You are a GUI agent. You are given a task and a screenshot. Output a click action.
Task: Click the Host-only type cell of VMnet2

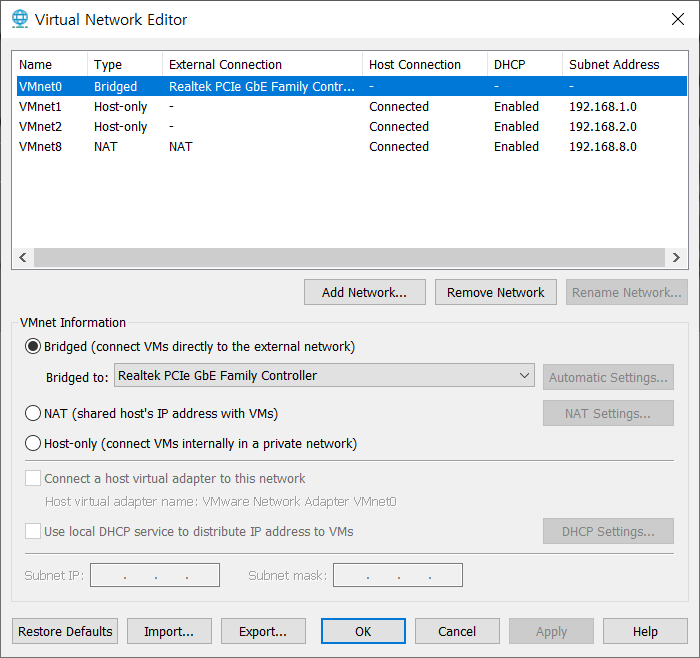[121, 126]
